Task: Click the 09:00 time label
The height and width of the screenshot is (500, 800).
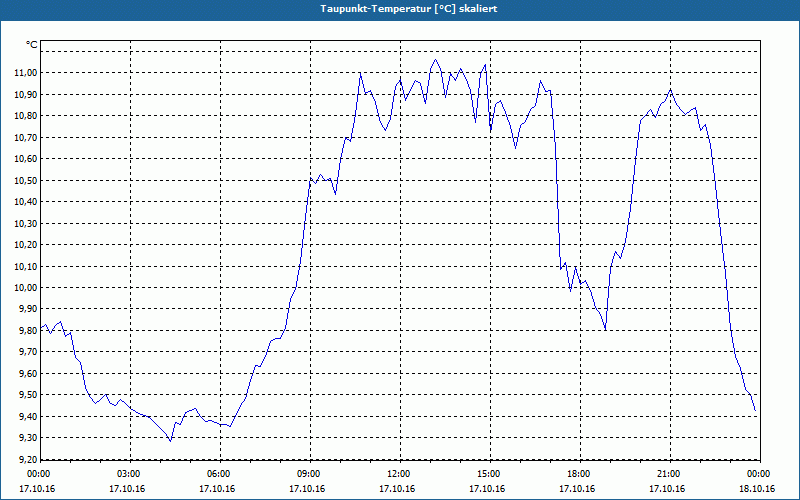Action: 307,474
